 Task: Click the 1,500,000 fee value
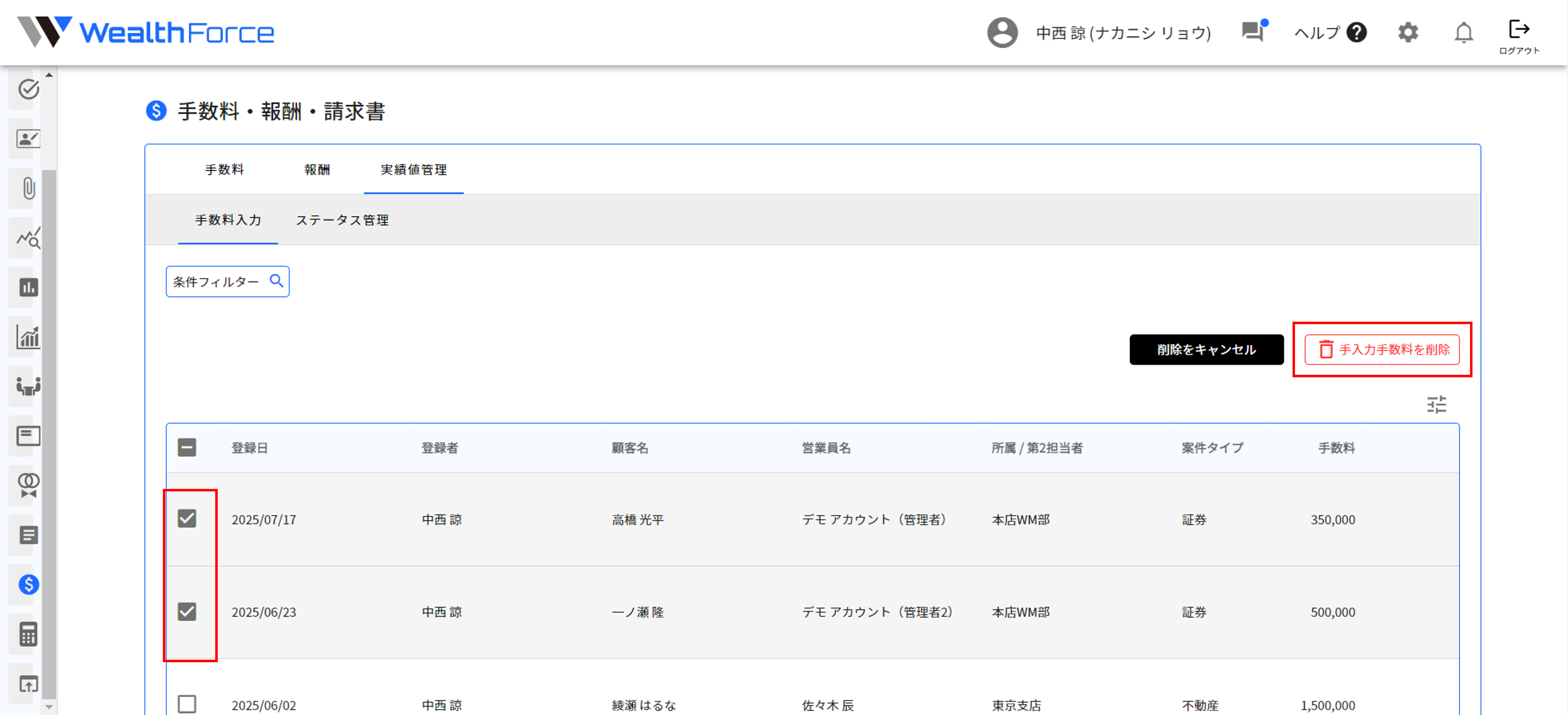[1328, 705]
